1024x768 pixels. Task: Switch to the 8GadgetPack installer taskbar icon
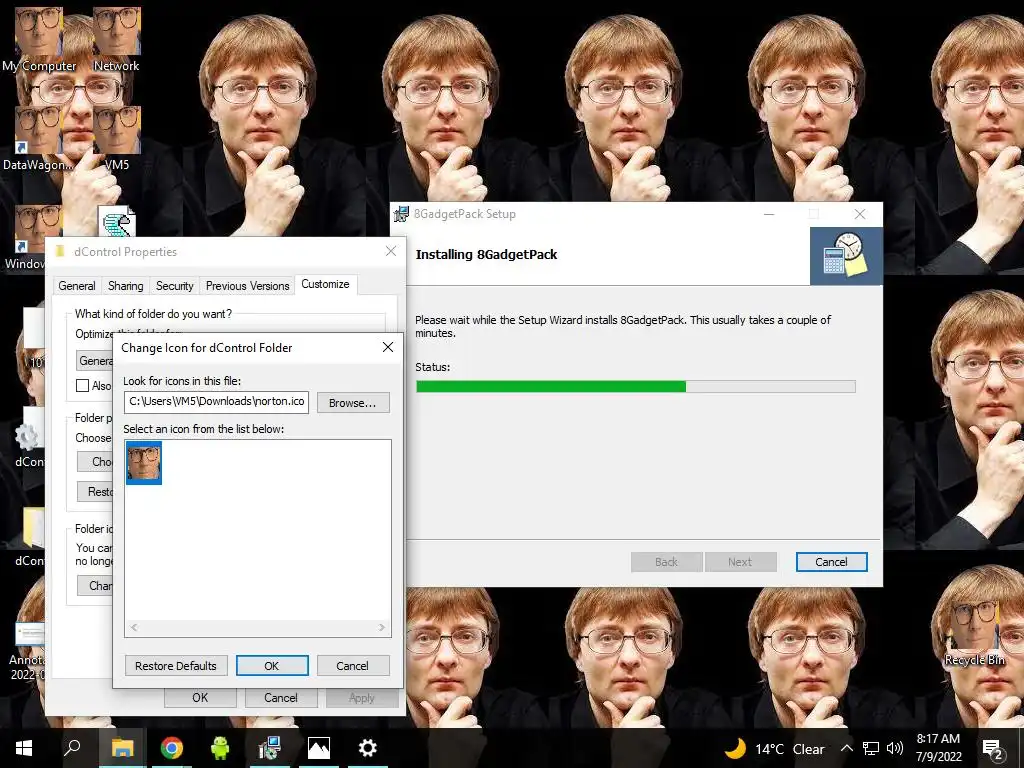click(269, 748)
